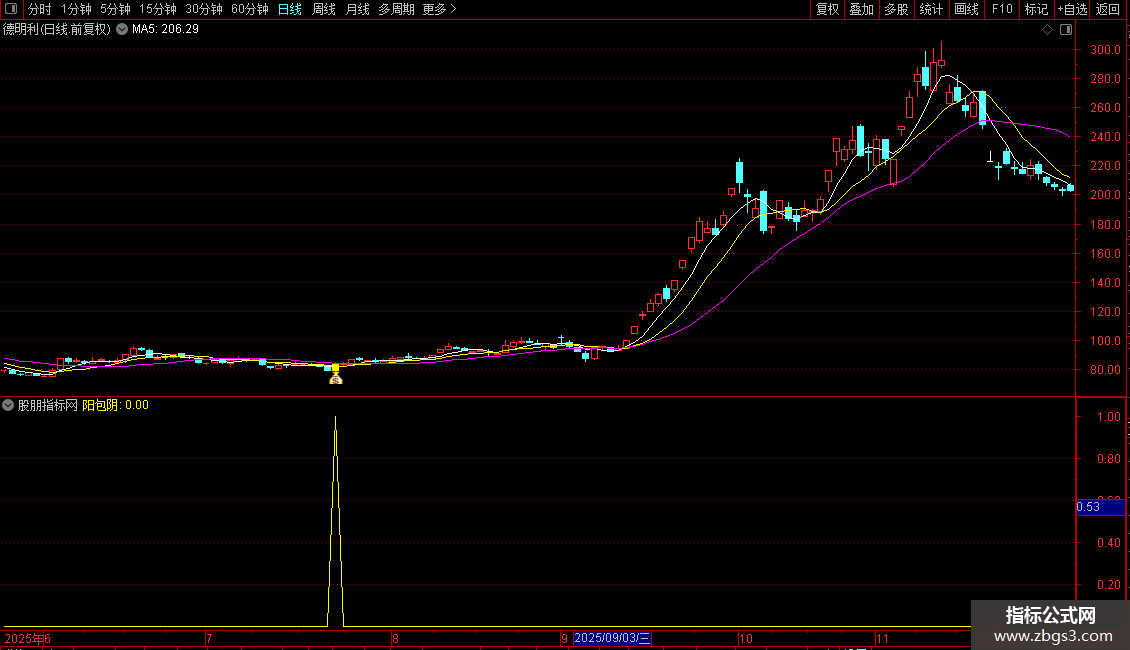Open the 多股 multi-stock view
Screen dimensions: 1130x650
pyautogui.click(x=896, y=9)
